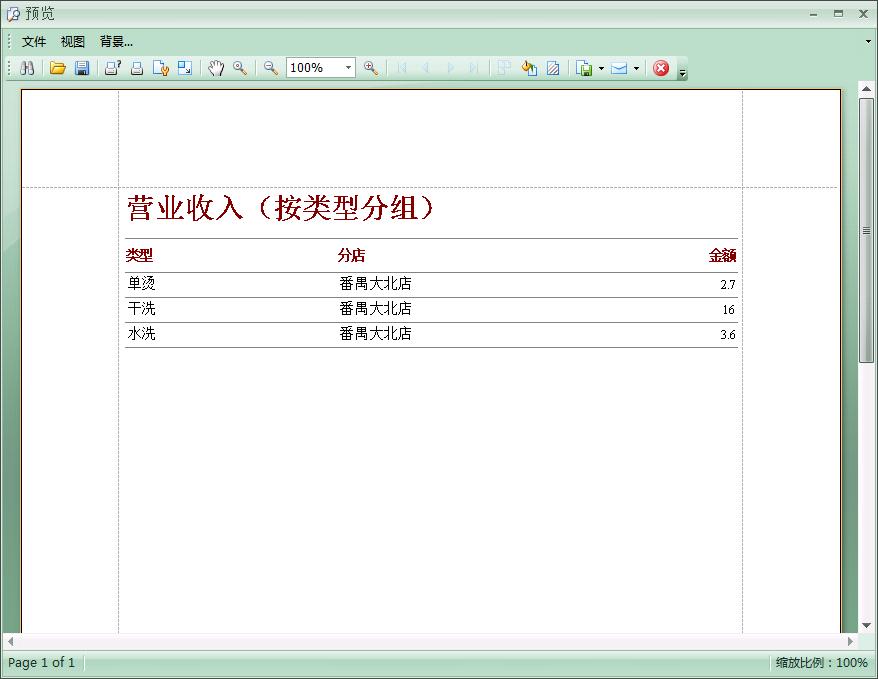Click the vertical scrollbar down arrow
The image size is (878, 679).
(x=866, y=626)
